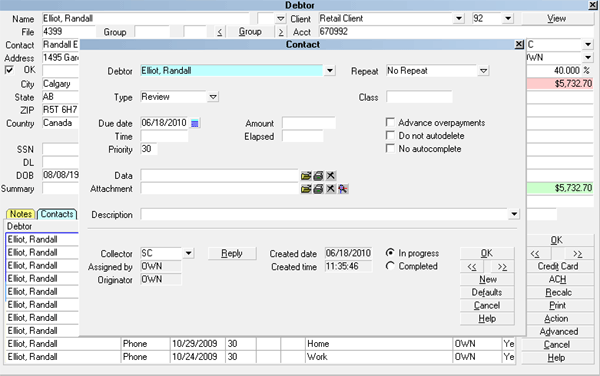The height and width of the screenshot is (376, 600).
Task: Click the green-highlighted $5,732.70 field
Action: 560,188
